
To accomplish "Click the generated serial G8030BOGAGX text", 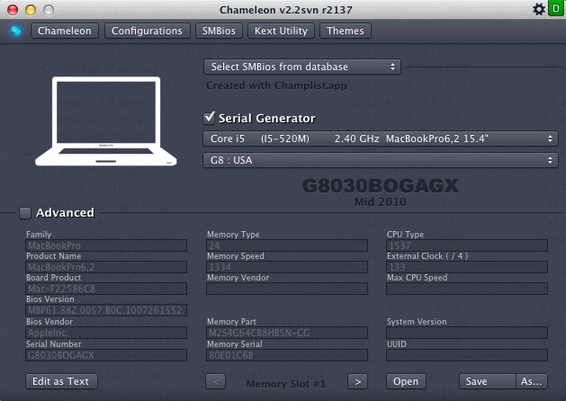I will [380, 186].
